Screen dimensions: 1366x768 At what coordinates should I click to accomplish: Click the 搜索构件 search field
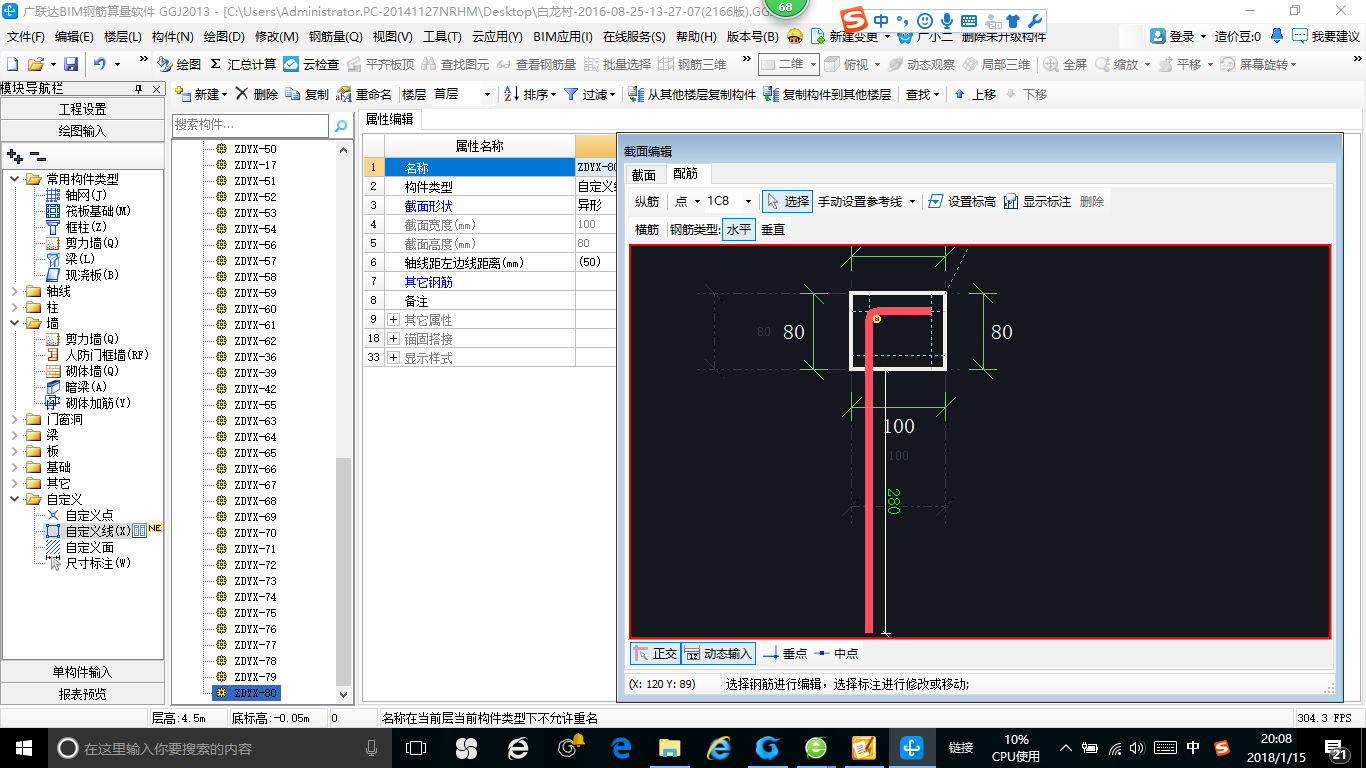click(250, 125)
